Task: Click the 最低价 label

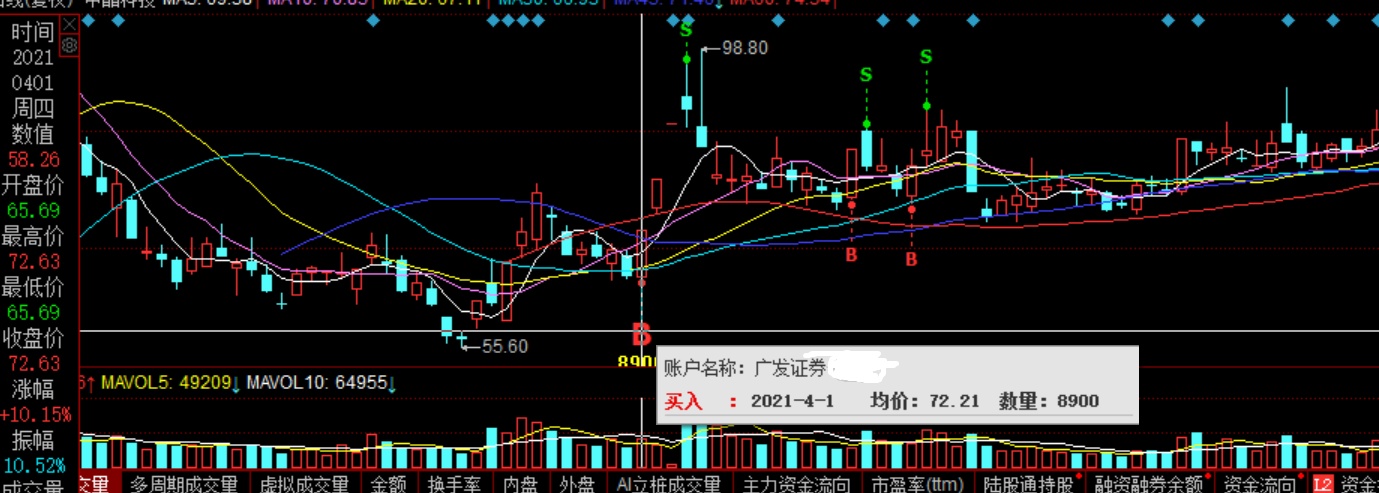Action: [x=33, y=287]
